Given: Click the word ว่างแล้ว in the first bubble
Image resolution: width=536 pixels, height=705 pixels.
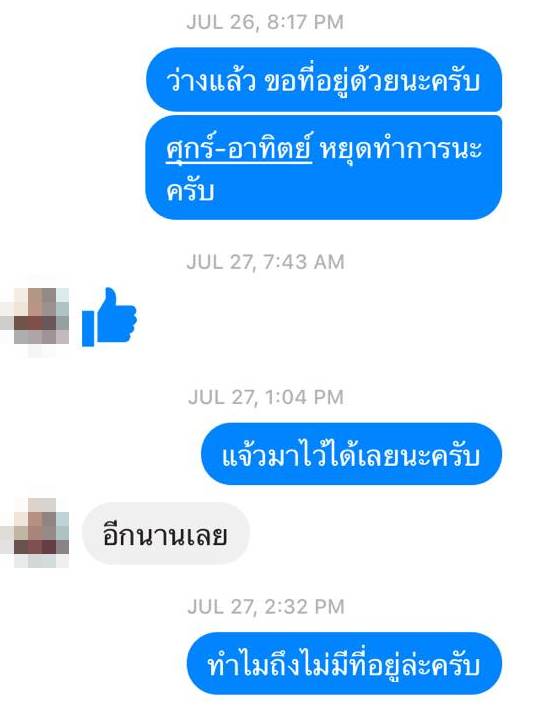Looking at the screenshot, I should (x=211, y=81).
